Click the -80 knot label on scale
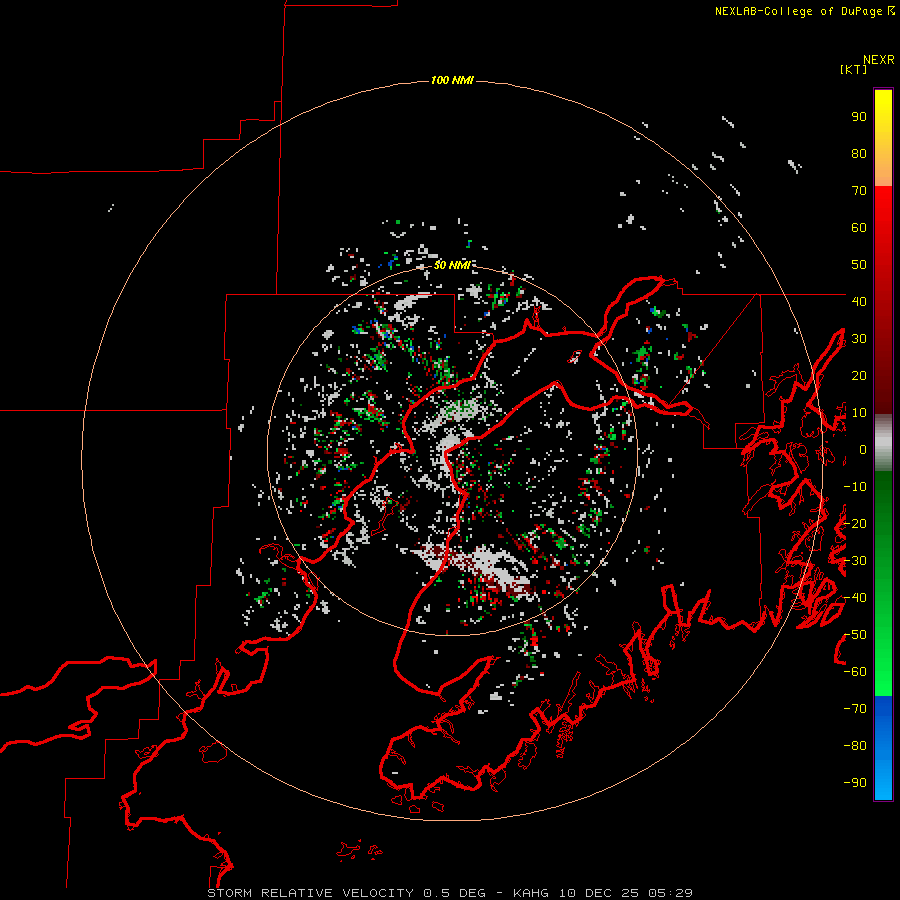This screenshot has height=900, width=900. pyautogui.click(x=855, y=746)
